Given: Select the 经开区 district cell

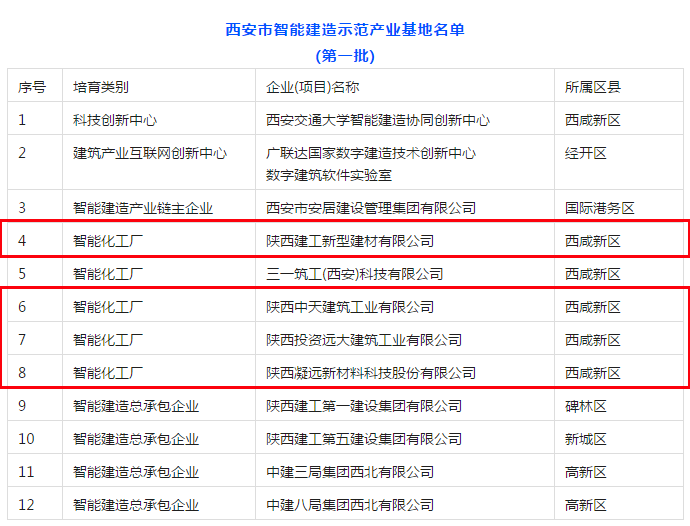Looking at the screenshot, I should 586,153.
